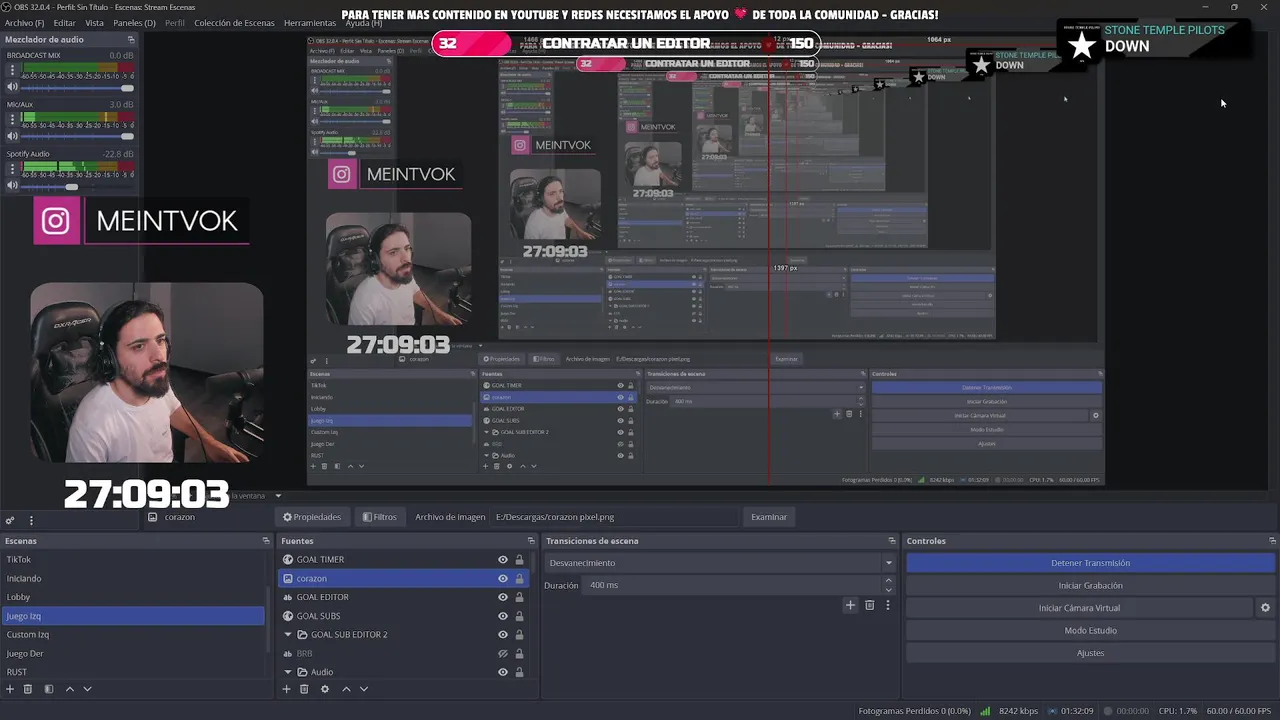This screenshot has height=720, width=1280.
Task: Hide the corazon source
Action: (503, 578)
